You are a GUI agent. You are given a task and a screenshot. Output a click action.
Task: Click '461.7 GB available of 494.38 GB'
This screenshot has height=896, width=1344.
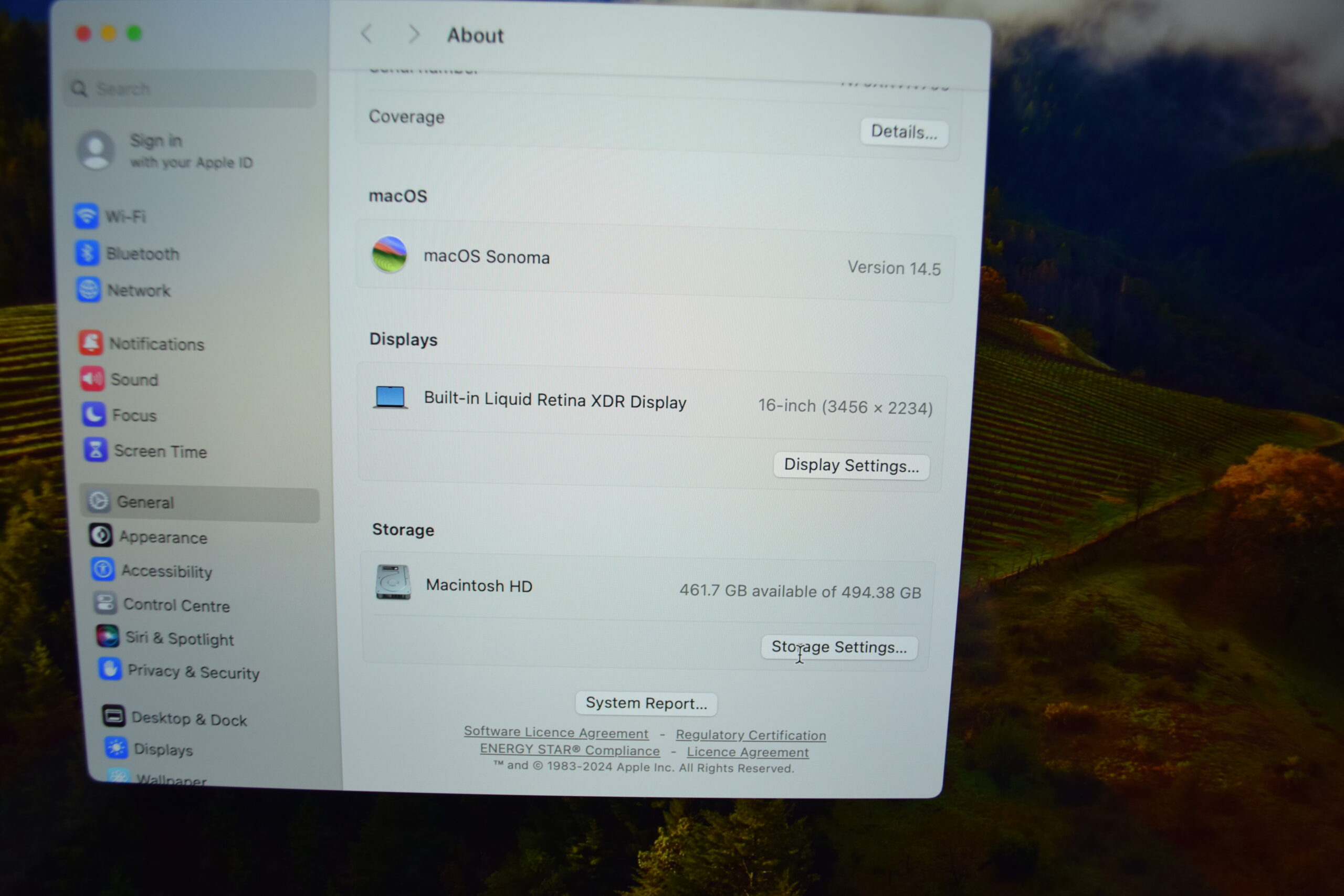(x=801, y=592)
